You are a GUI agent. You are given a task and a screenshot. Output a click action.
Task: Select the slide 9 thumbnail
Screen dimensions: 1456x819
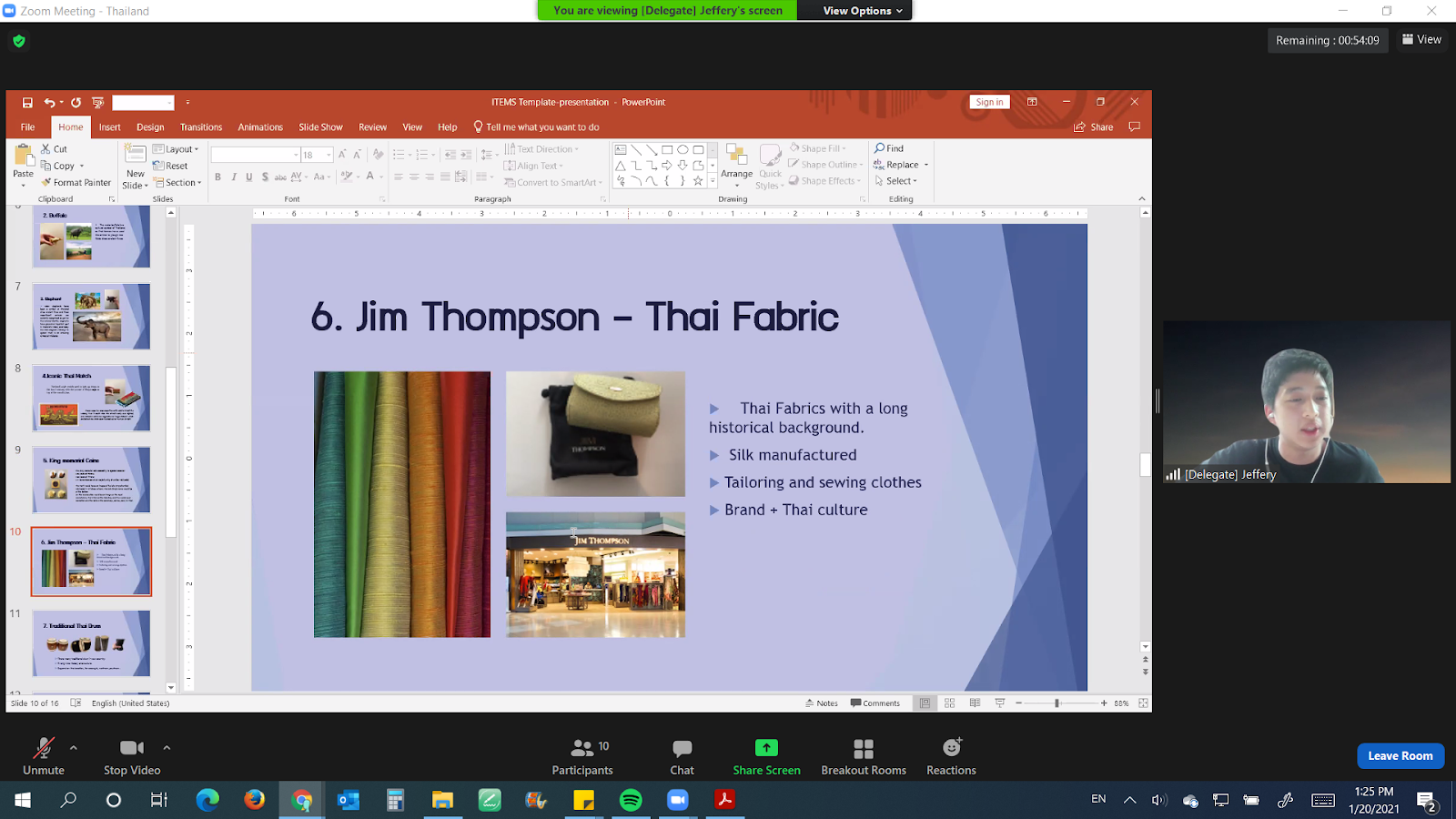91,480
